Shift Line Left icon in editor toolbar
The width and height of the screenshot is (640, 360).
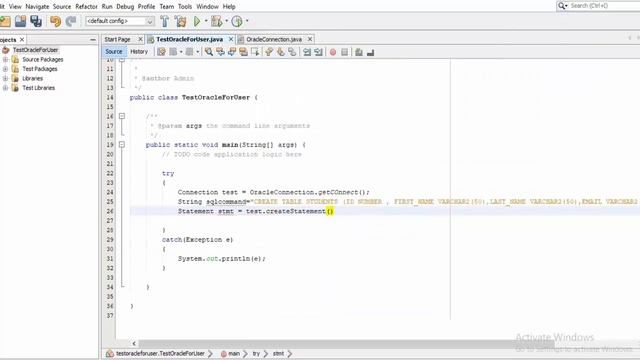pyautogui.click(x=307, y=52)
